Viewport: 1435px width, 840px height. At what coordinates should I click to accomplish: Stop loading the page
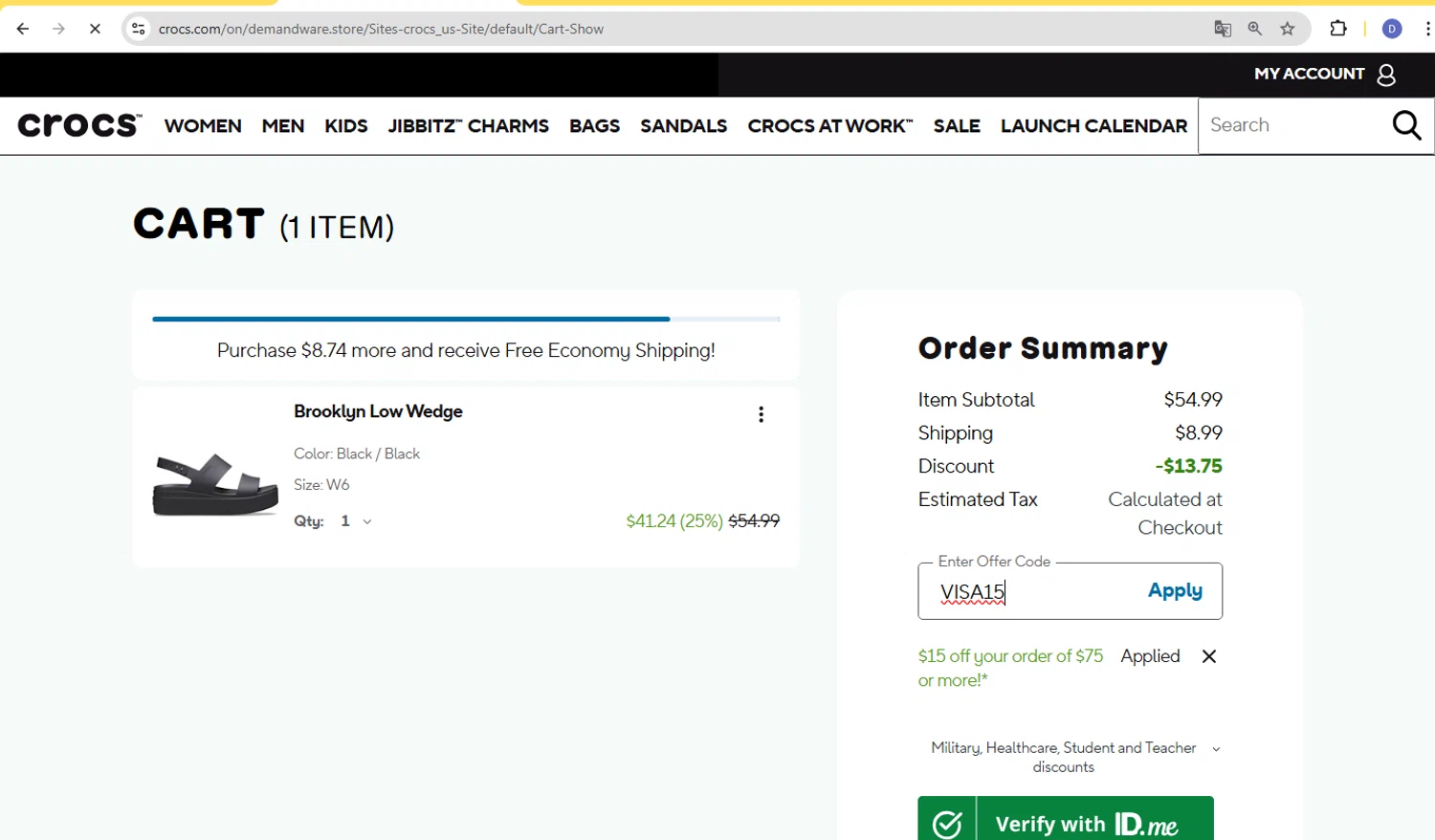point(95,29)
